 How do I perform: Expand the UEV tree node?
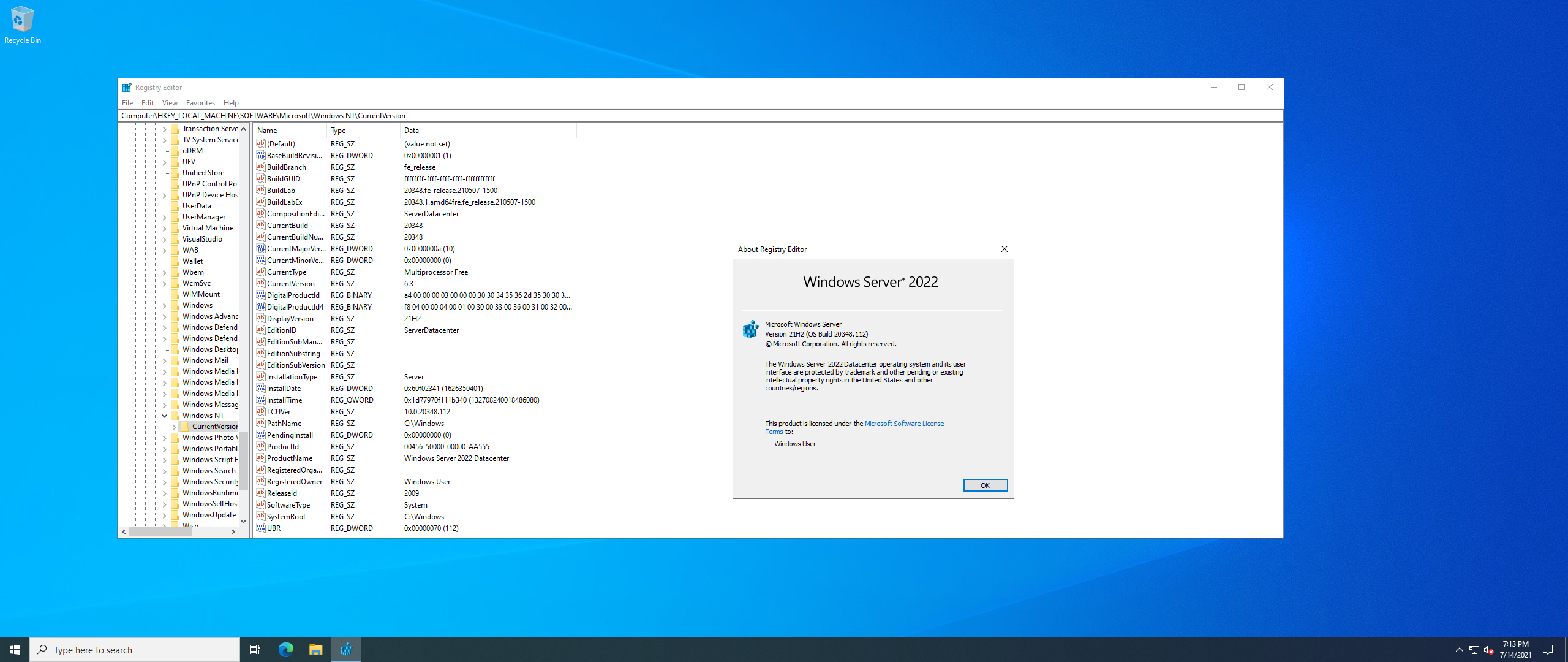tap(164, 162)
